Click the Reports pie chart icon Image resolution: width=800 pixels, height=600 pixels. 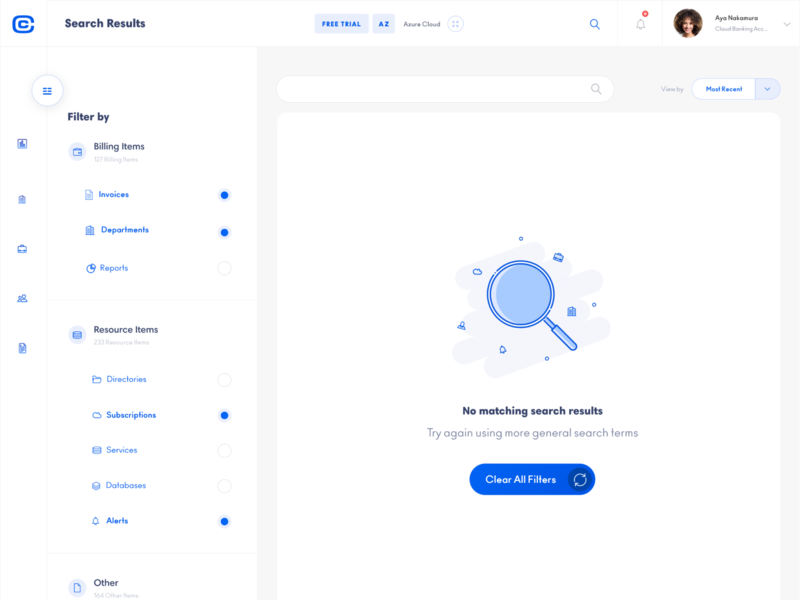(91, 268)
